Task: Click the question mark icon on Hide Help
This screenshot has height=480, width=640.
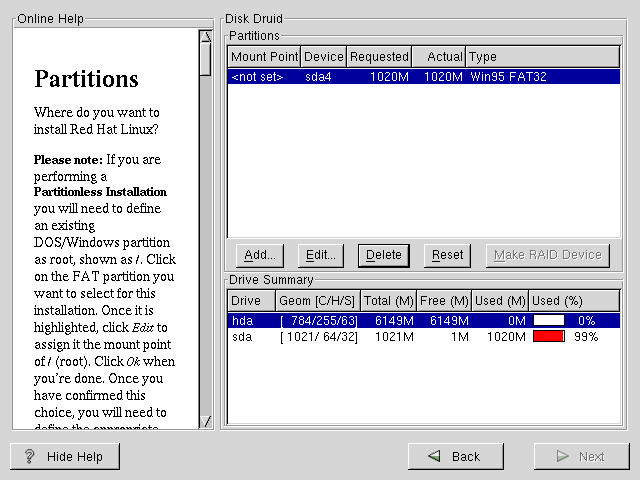Action: (30, 456)
